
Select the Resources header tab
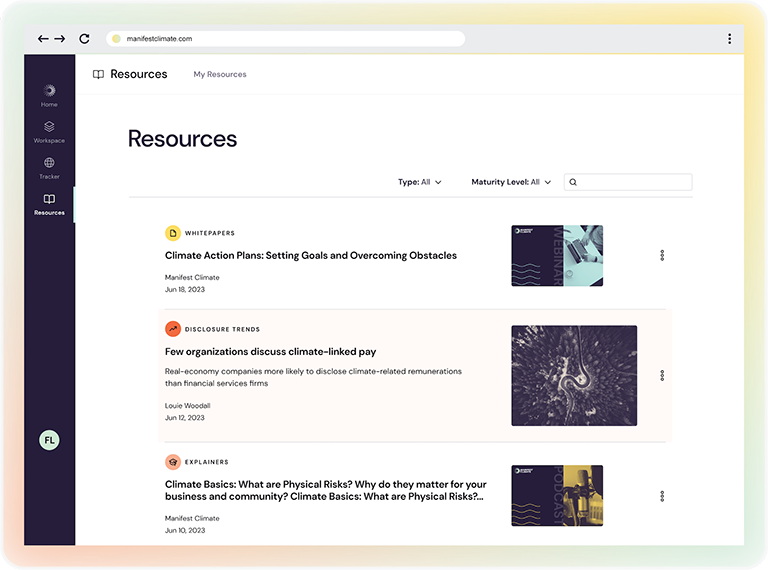click(130, 74)
